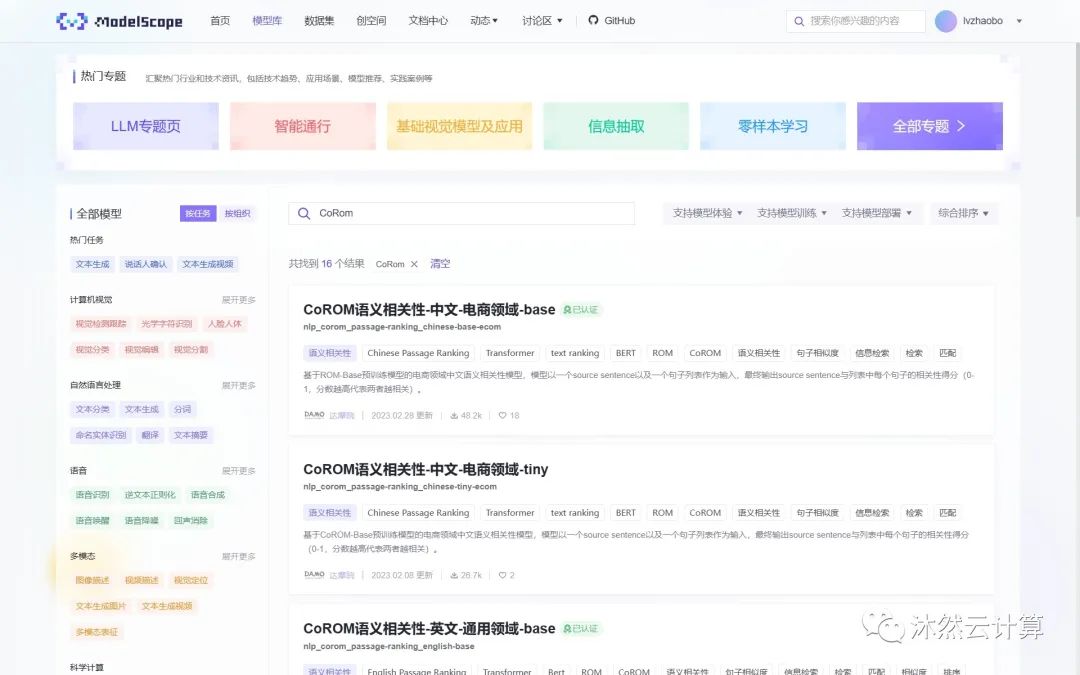Open the 基础视觉模型及应用 topic card

pyautogui.click(x=459, y=126)
